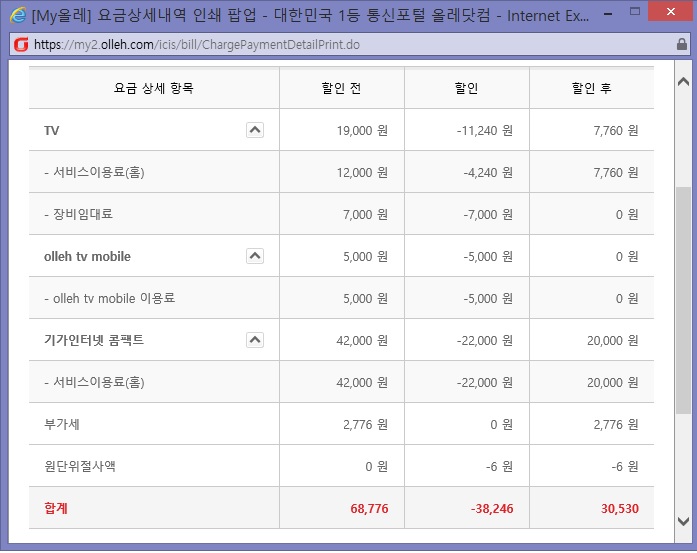This screenshot has height=553, width=697.
Task: Click the 부가세 row label
Action: pyautogui.click(x=61, y=424)
